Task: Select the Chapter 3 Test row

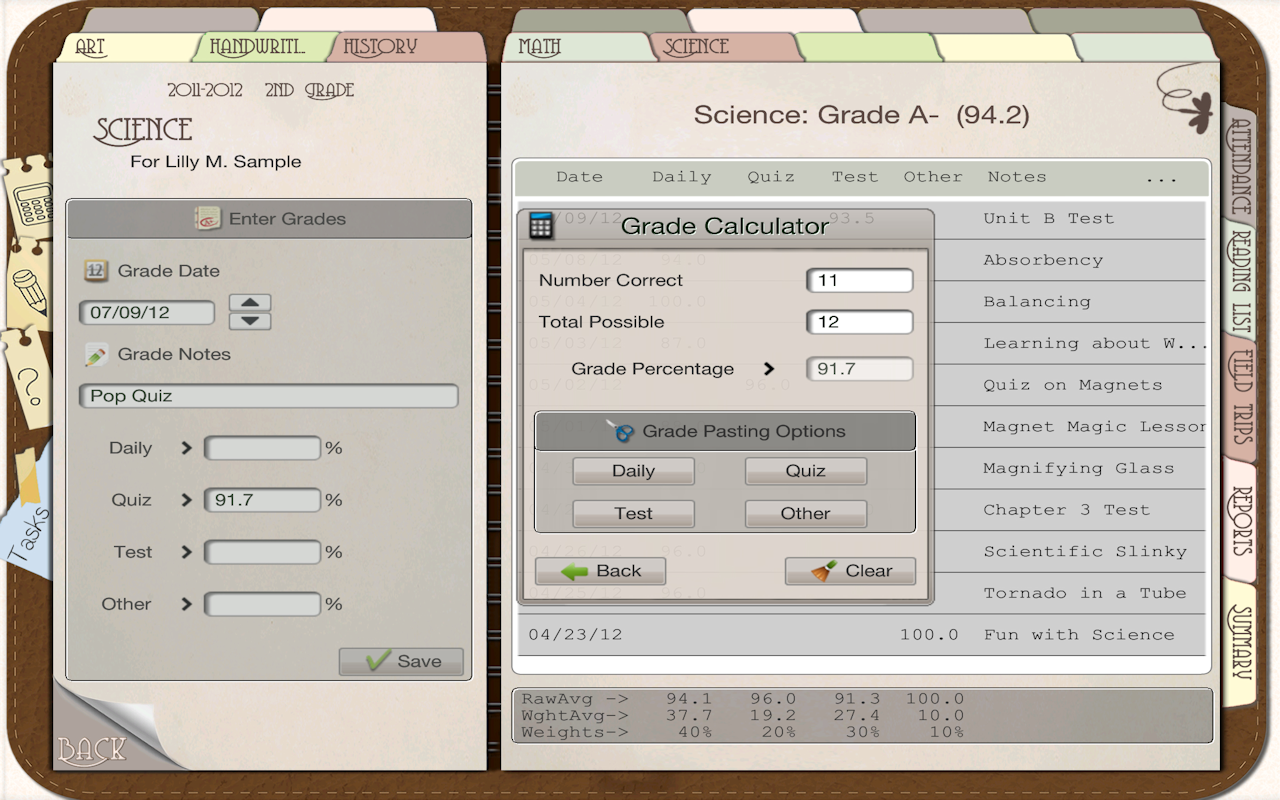Action: pos(861,510)
